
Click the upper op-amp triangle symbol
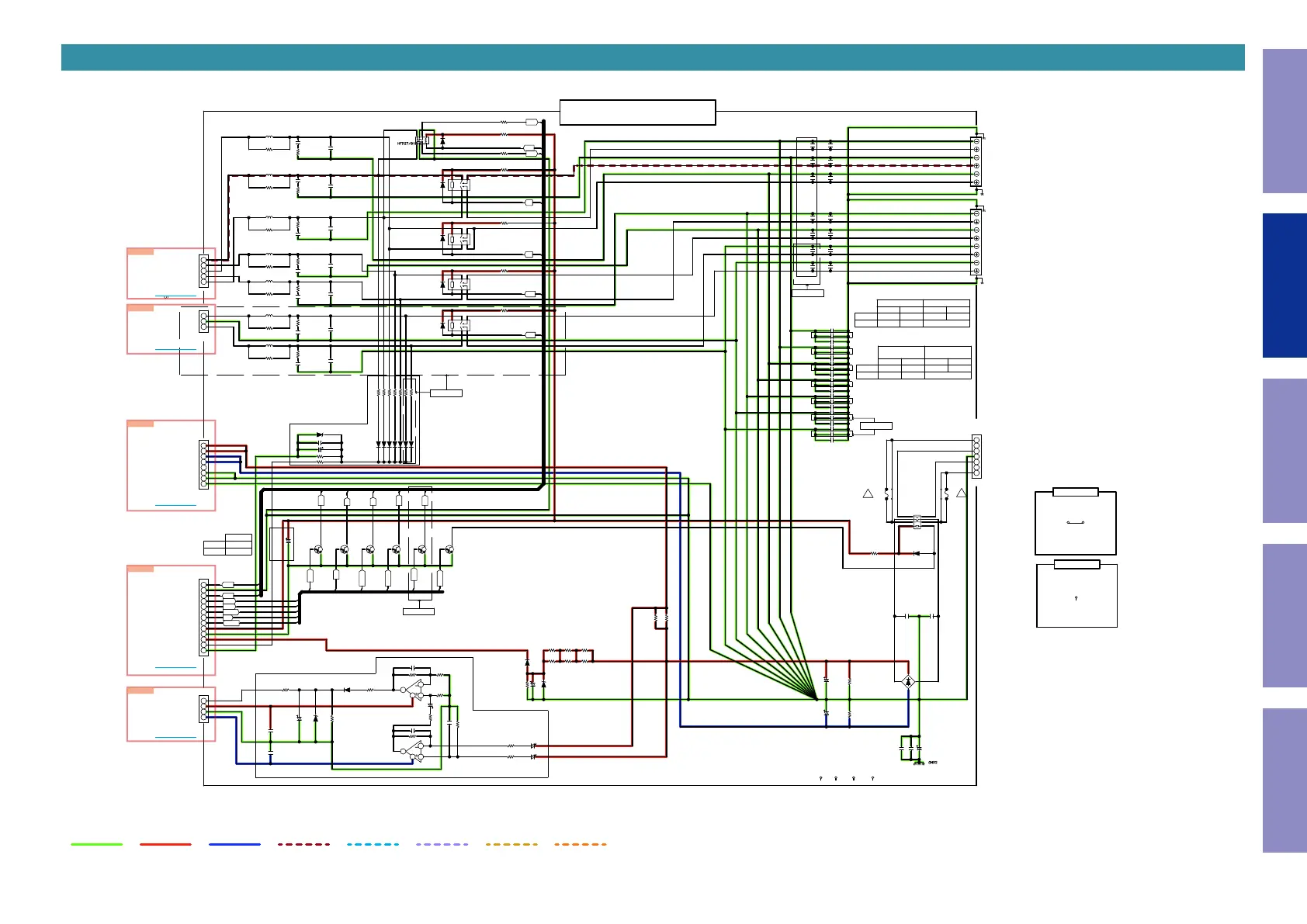[x=414, y=689]
